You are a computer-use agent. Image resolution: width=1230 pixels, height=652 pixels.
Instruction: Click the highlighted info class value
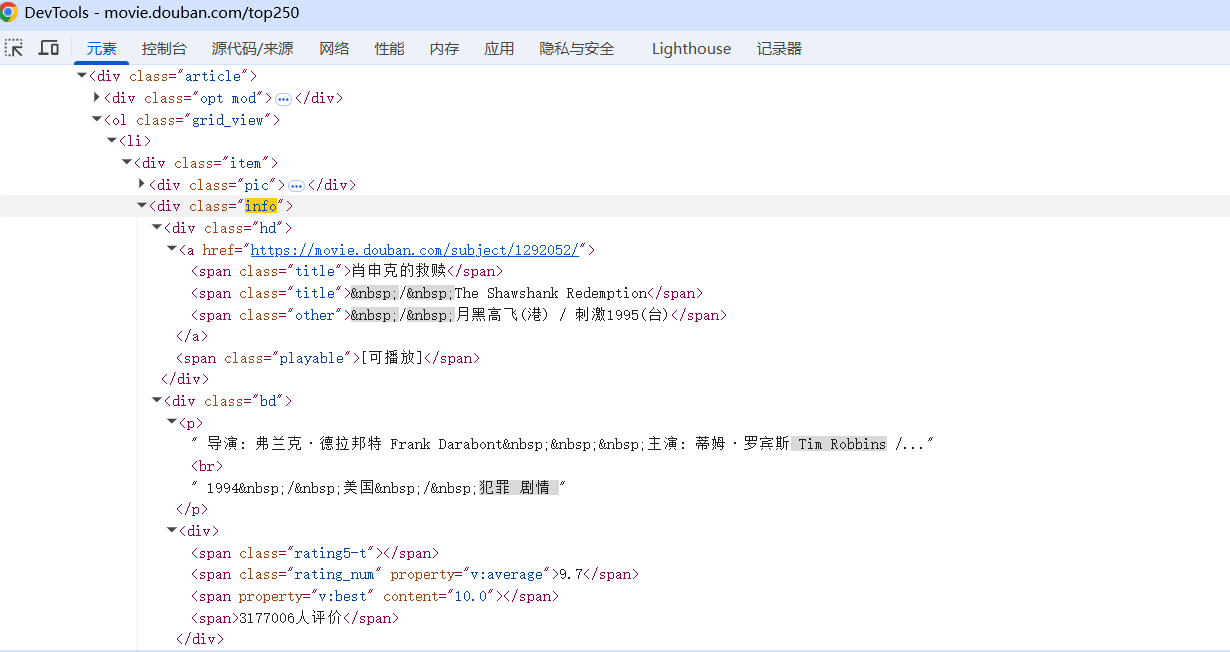point(261,206)
